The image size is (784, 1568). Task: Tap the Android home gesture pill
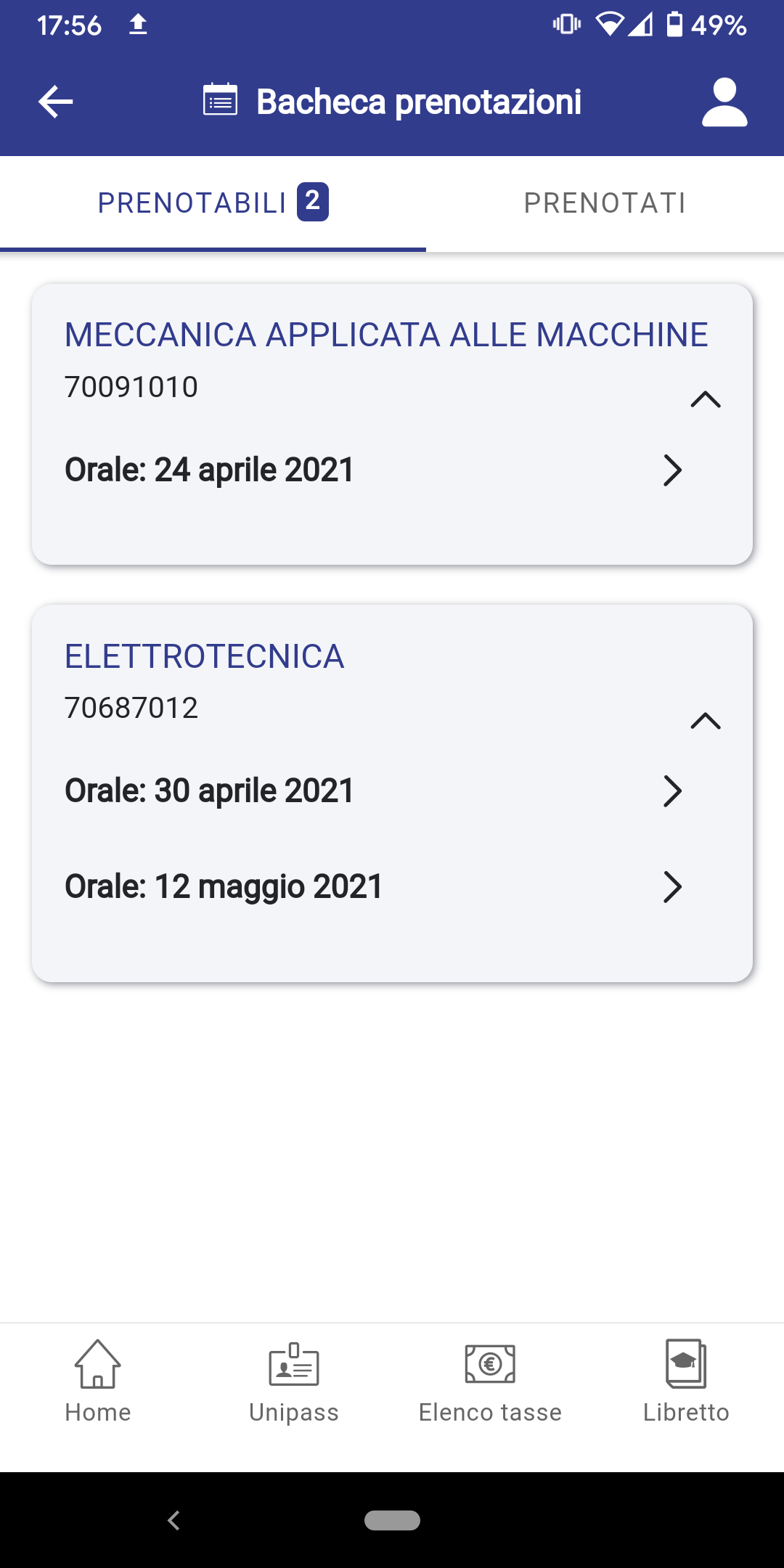392,1520
